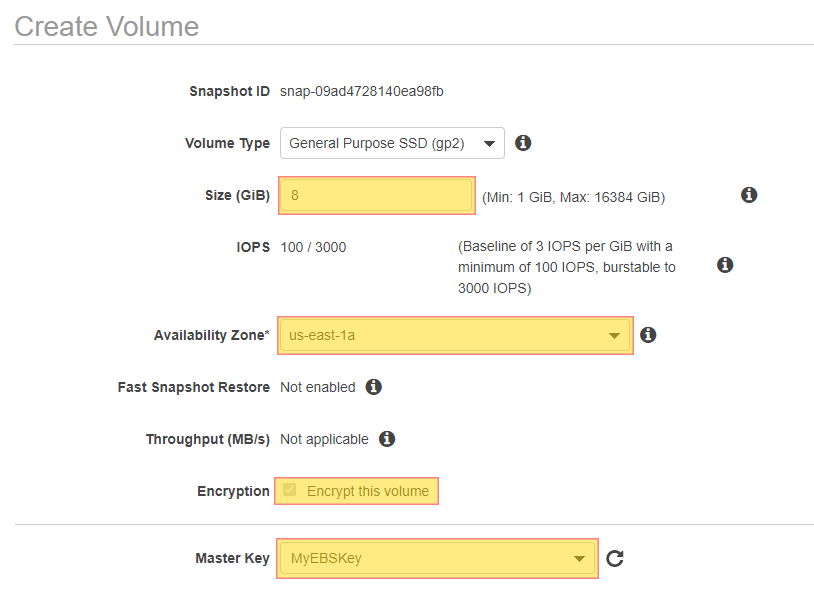
Task: Click the info icon for IOPS description
Action: tap(725, 265)
